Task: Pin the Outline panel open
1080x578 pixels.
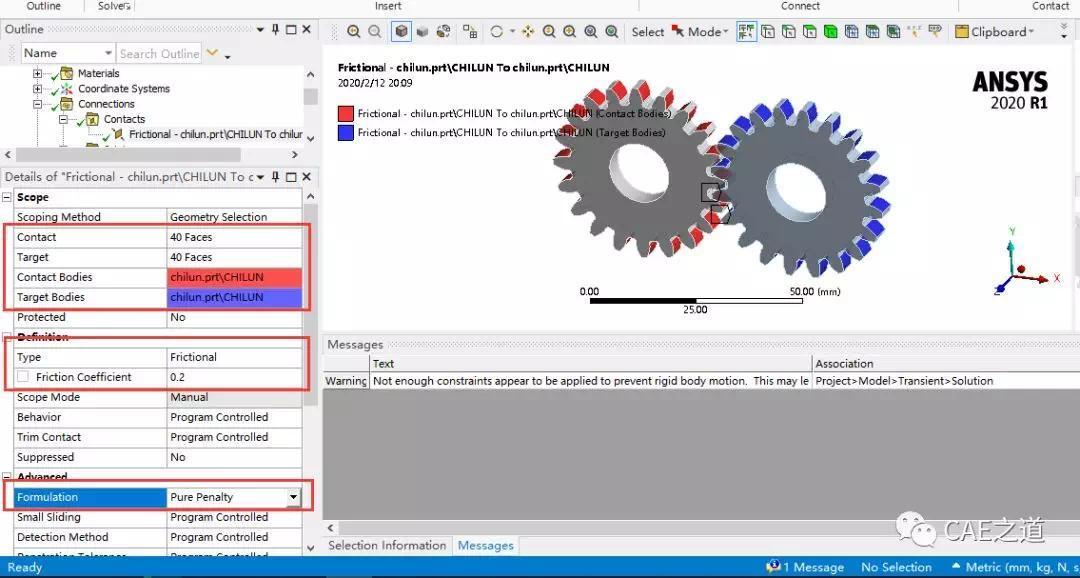Action: click(x=276, y=29)
